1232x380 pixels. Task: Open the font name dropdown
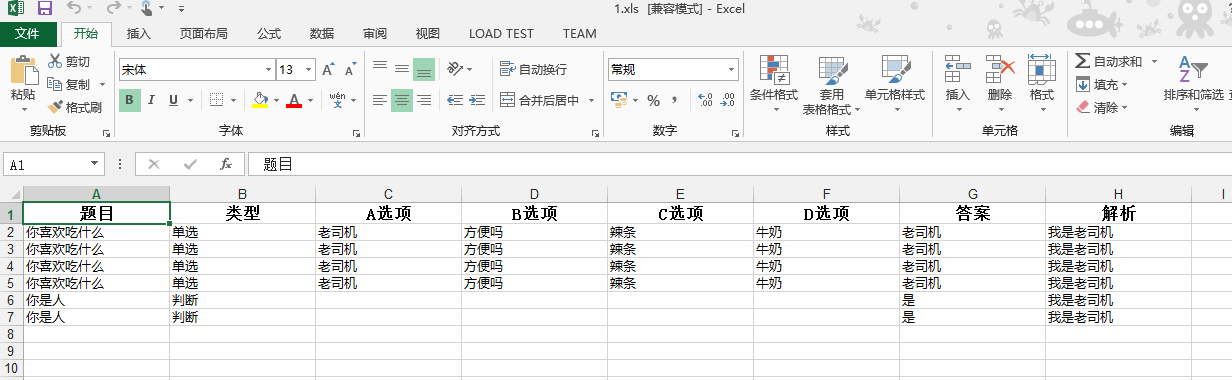(268, 70)
